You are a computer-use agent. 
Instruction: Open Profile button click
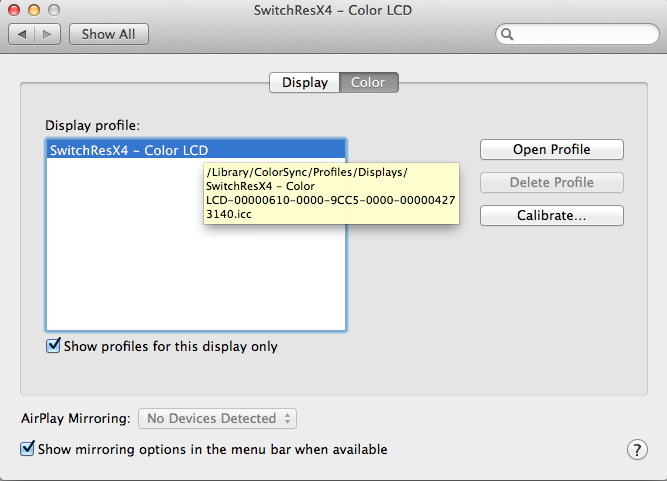pyautogui.click(x=552, y=149)
